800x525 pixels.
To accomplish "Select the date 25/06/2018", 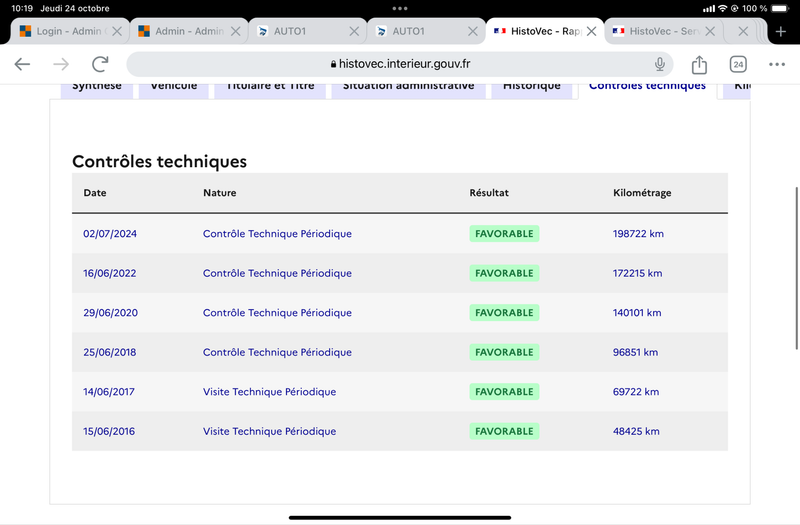I will click(x=110, y=353).
